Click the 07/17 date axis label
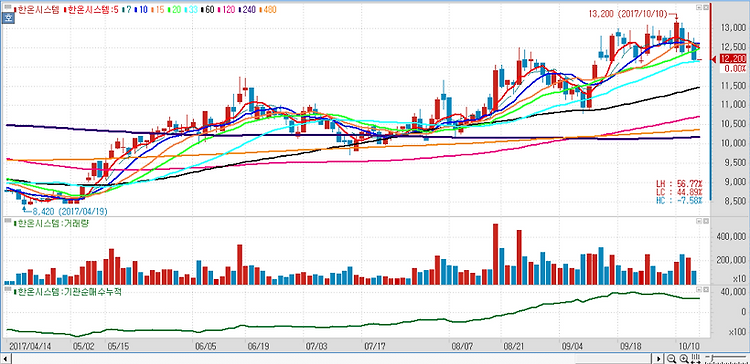This screenshot has height=364, width=750. pyautogui.click(x=374, y=345)
